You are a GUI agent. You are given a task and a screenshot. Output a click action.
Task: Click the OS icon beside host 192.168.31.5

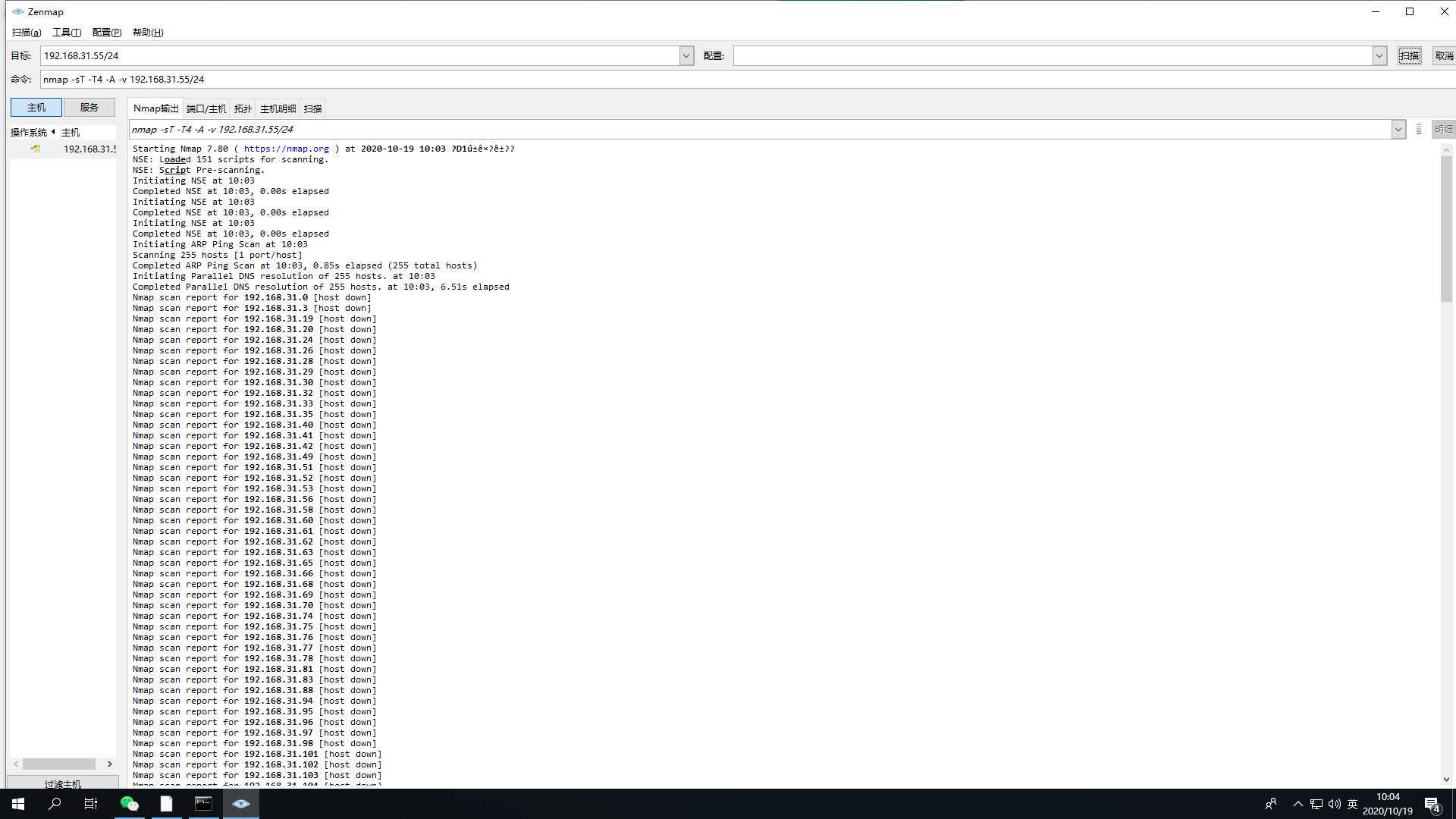click(36, 149)
